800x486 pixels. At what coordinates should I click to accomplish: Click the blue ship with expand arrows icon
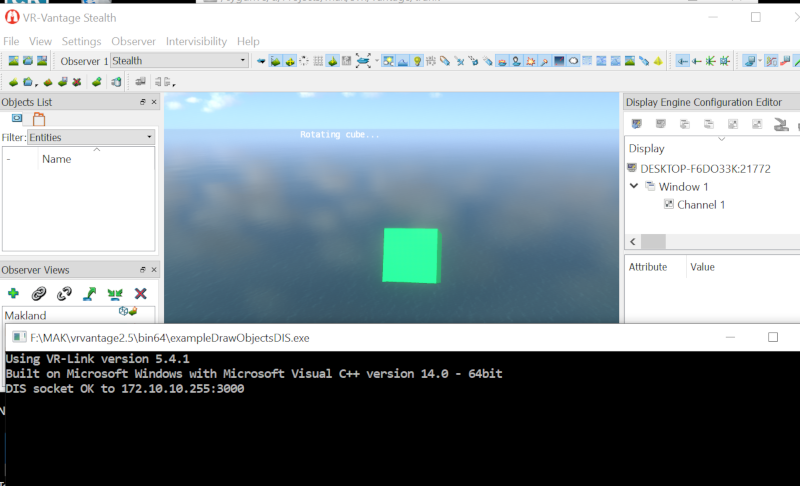click(x=363, y=61)
